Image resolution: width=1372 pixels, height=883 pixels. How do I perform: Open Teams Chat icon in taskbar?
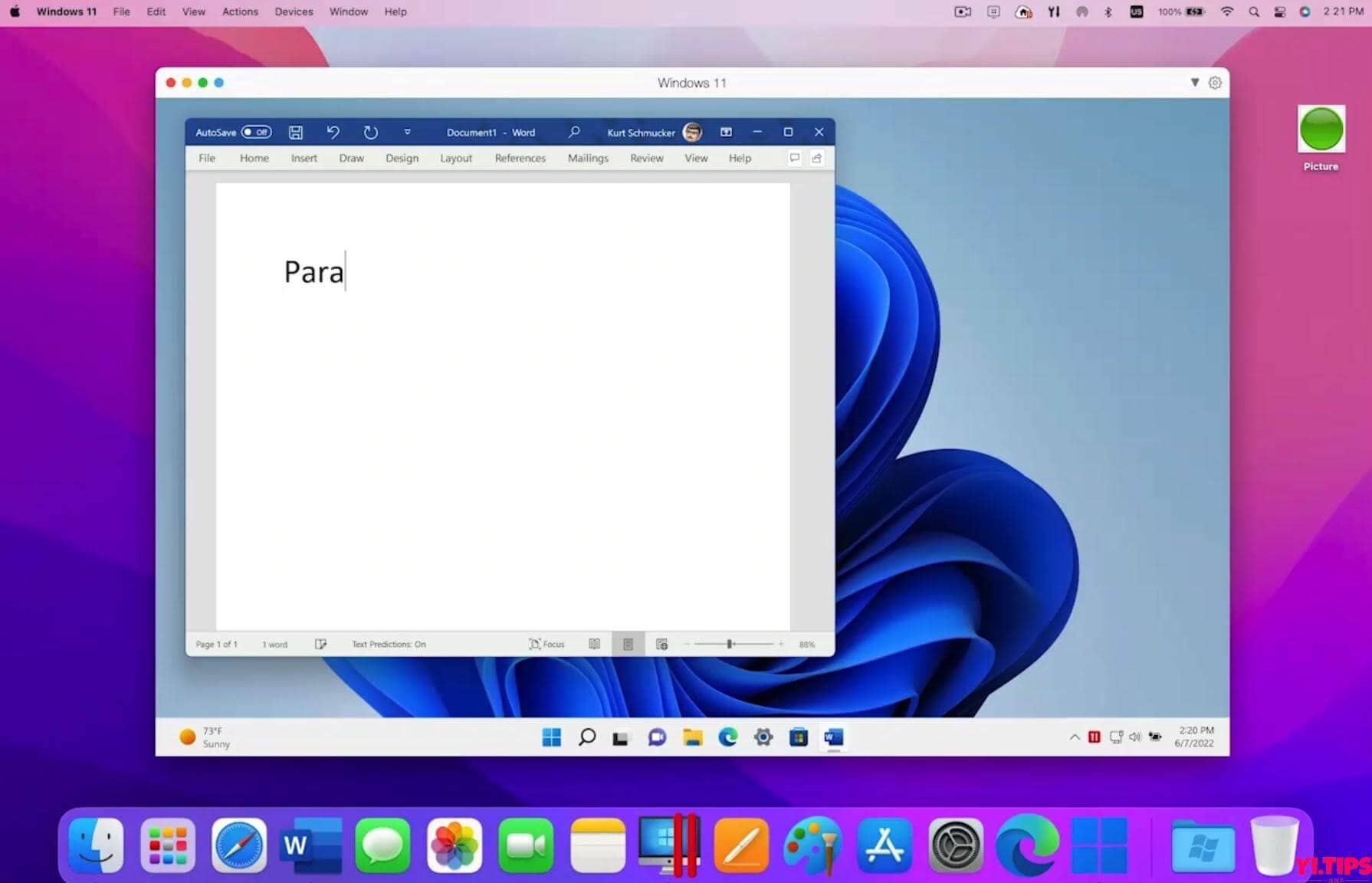coord(657,737)
